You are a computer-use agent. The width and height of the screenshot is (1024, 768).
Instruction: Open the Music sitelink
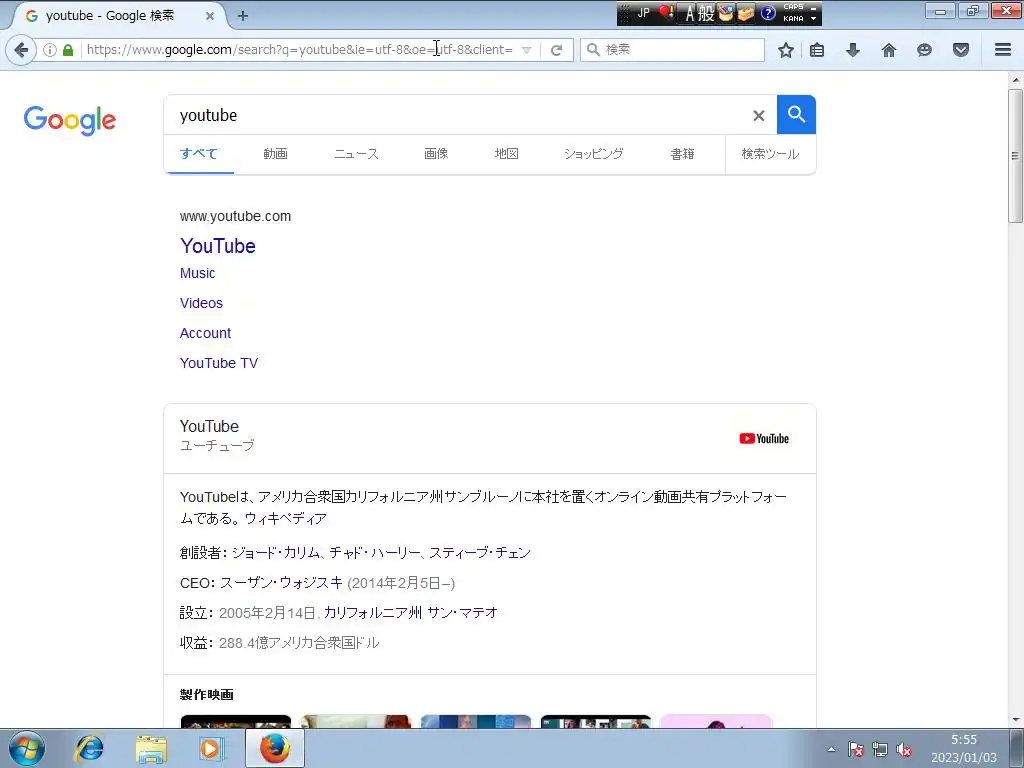click(197, 274)
